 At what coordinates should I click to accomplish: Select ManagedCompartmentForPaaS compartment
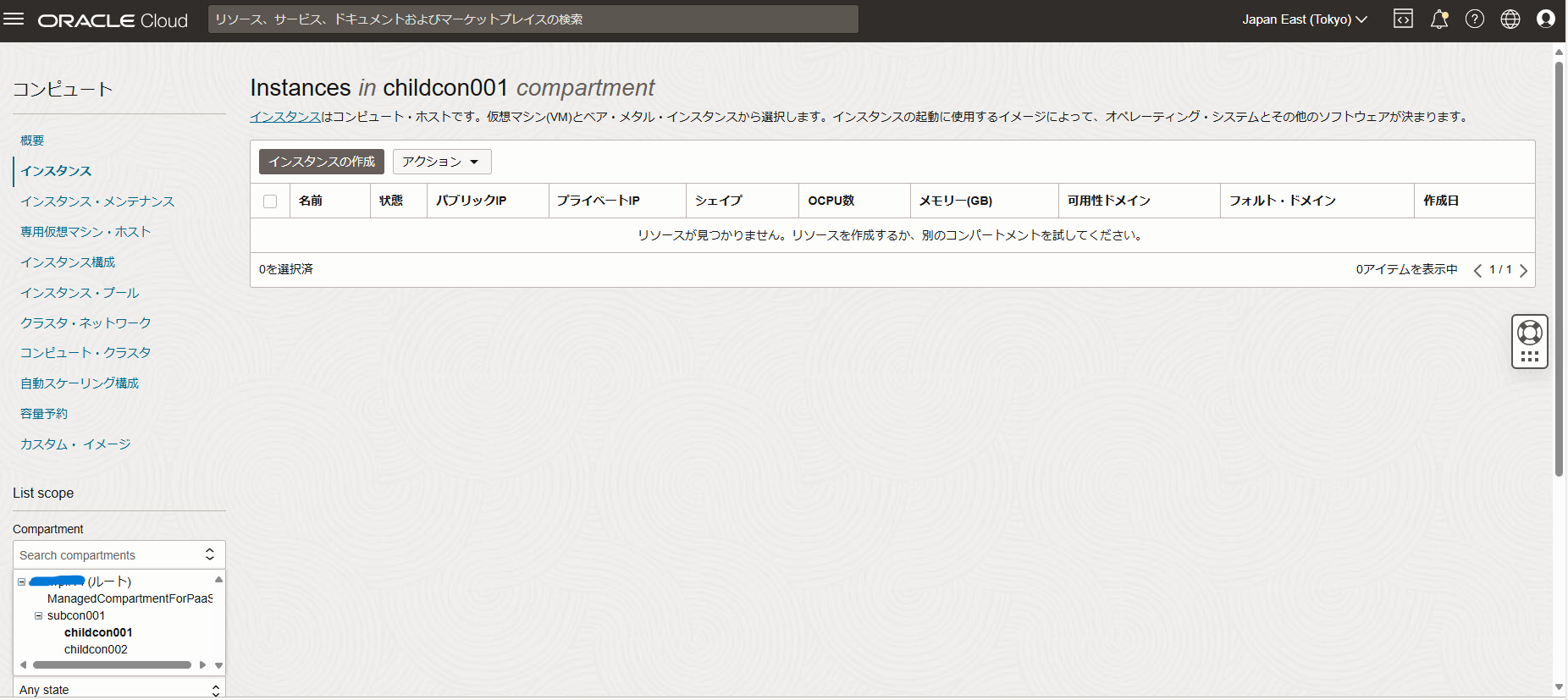(x=130, y=598)
